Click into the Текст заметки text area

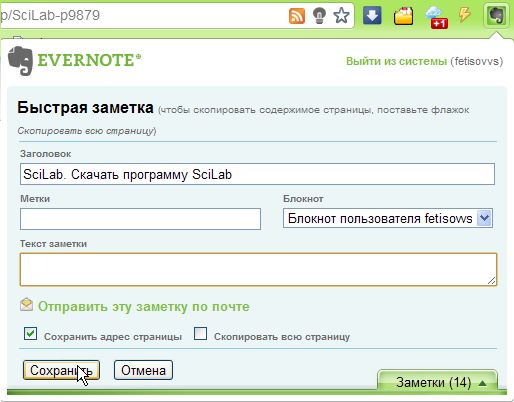258,269
